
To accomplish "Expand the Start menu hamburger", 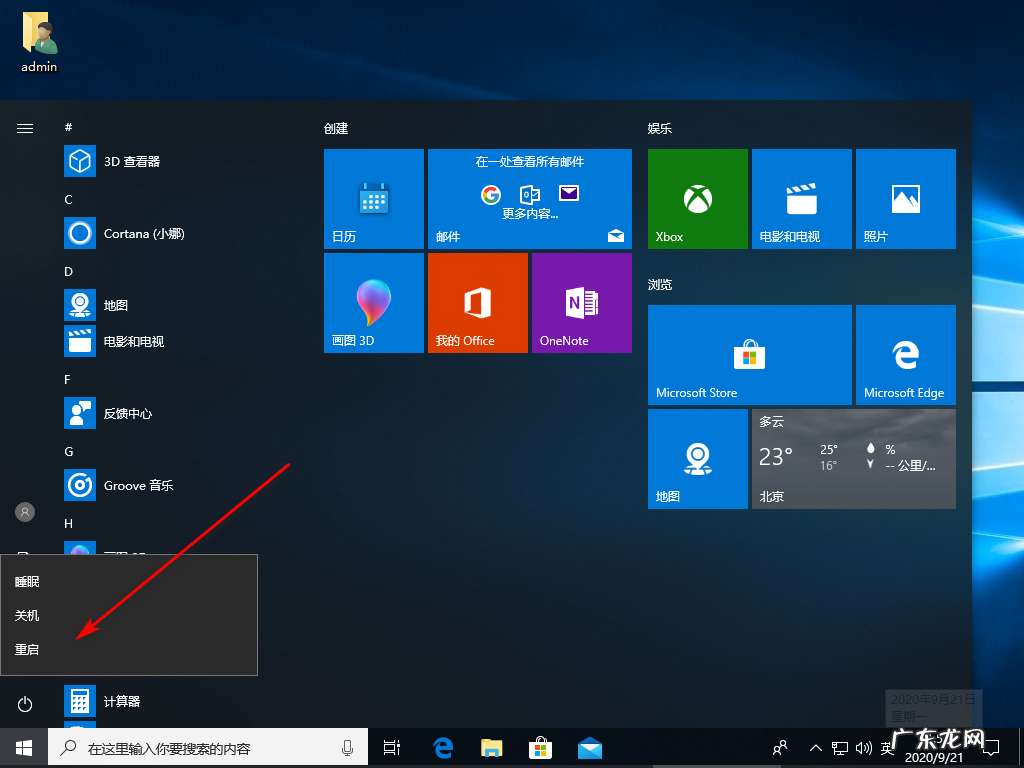I will 24,128.
